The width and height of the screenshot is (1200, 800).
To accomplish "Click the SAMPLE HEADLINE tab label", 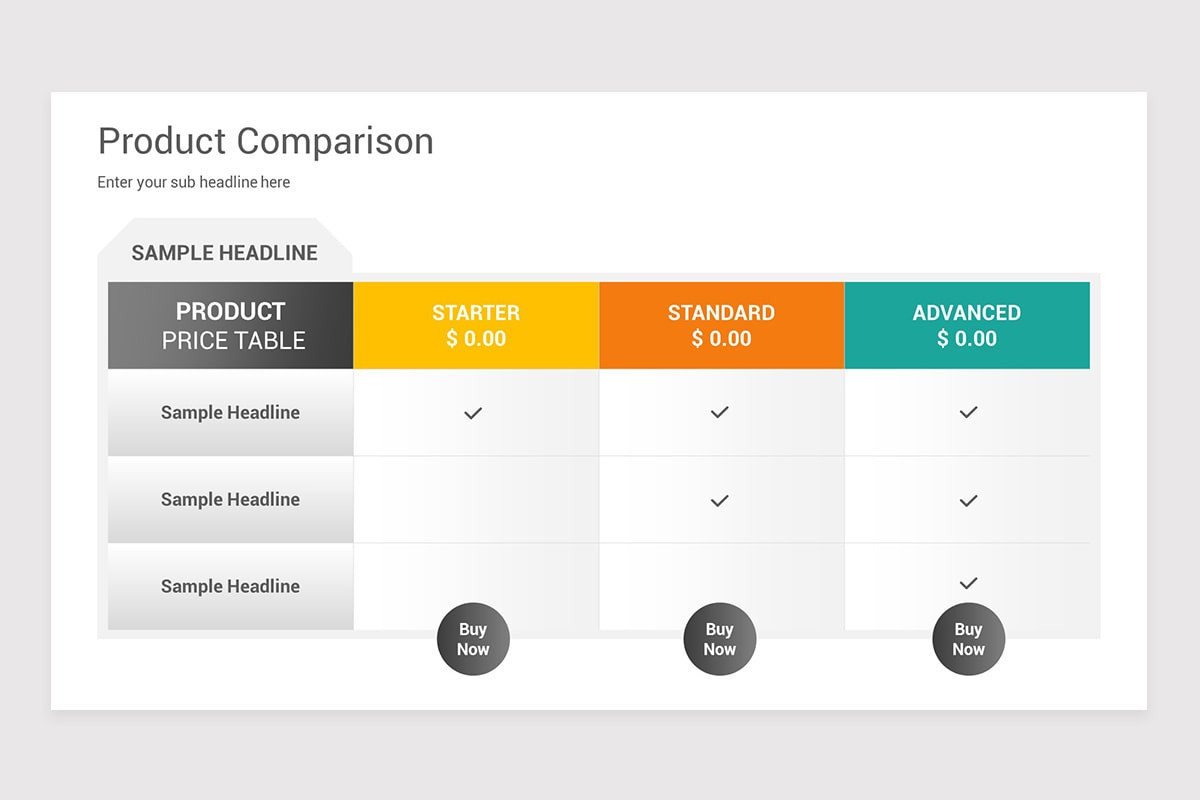I will pos(225,253).
